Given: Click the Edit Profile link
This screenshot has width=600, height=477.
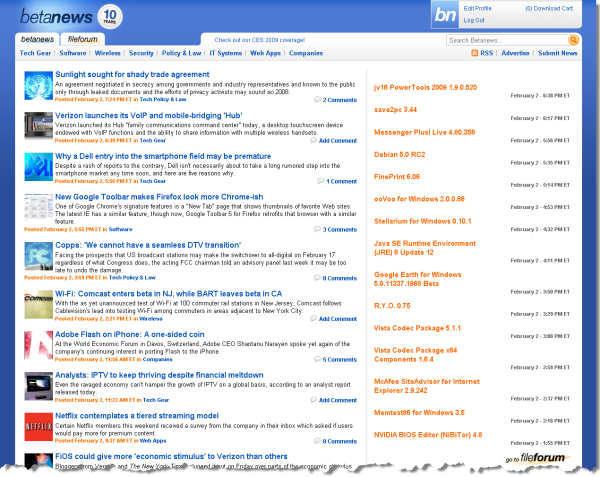Looking at the screenshot, I should (478, 8).
